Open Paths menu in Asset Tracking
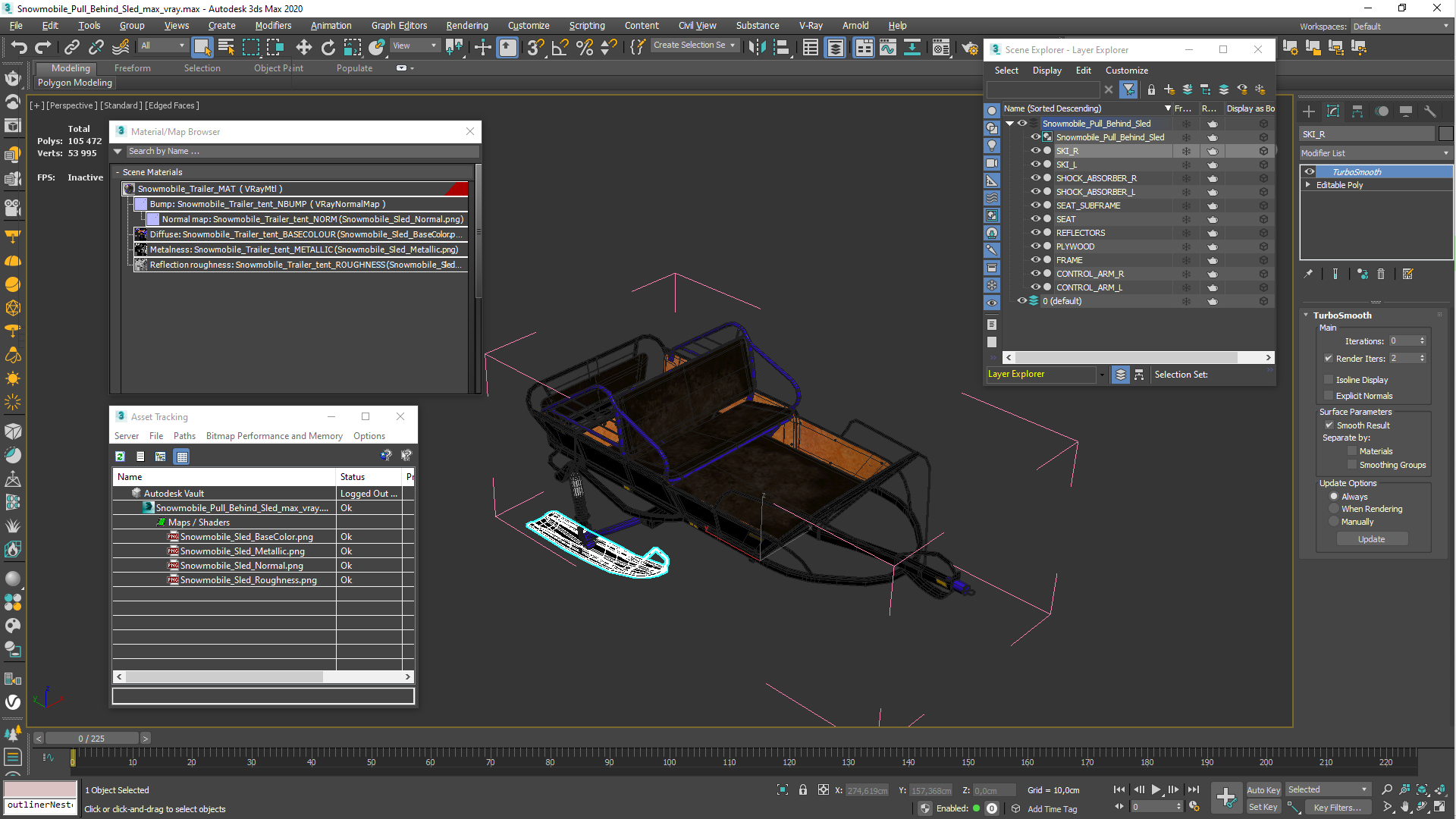The image size is (1456, 819). [184, 437]
